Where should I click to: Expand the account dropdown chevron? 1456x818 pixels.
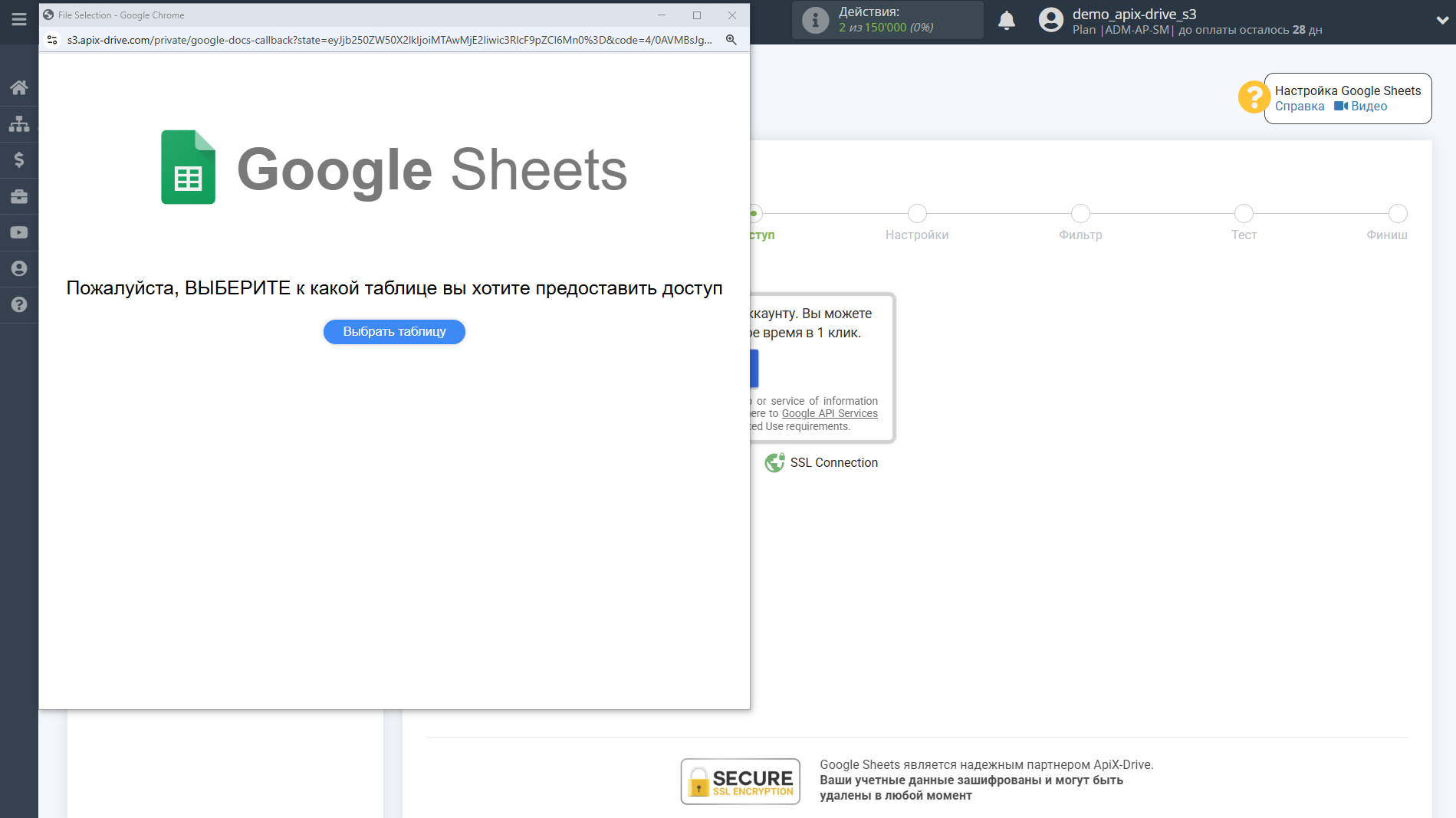point(1442,21)
